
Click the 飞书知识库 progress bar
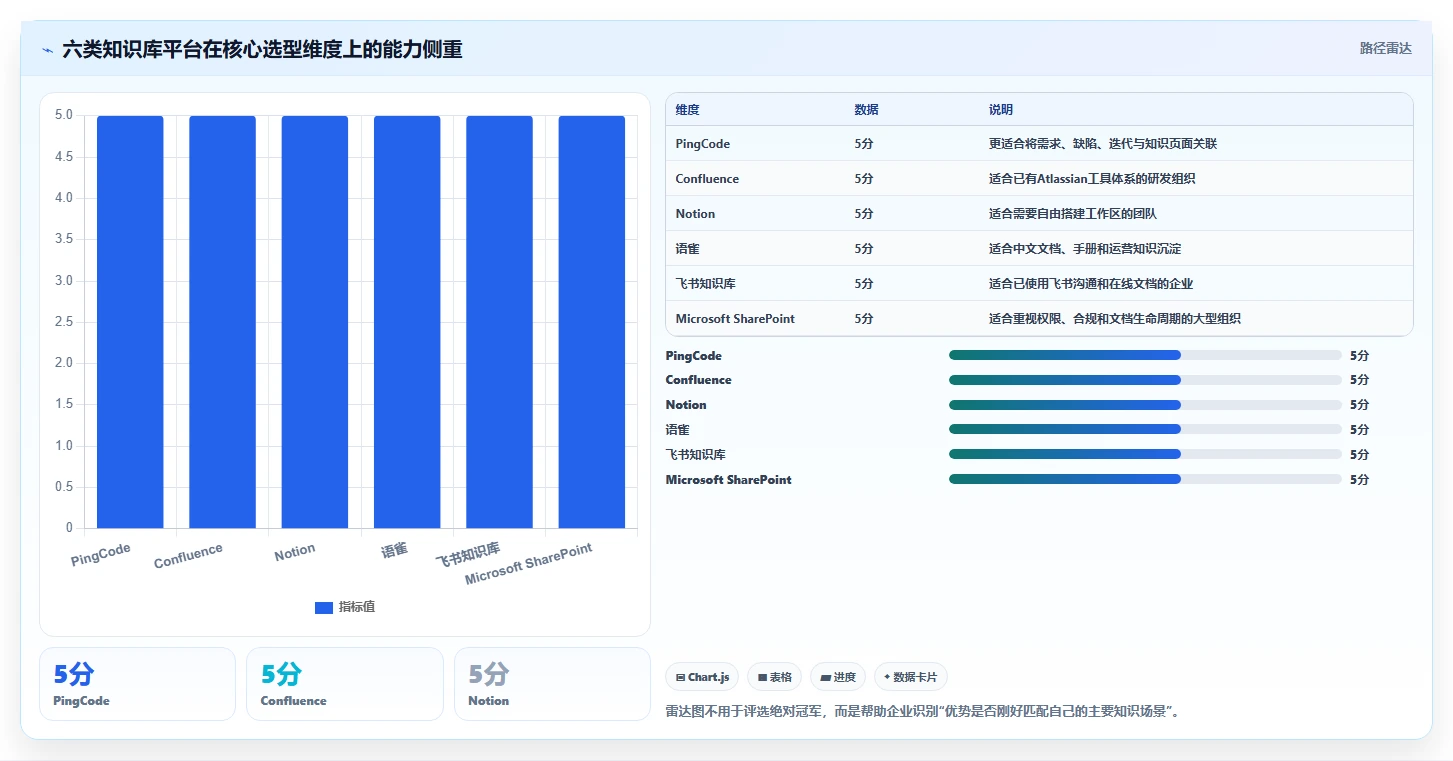[1145, 454]
